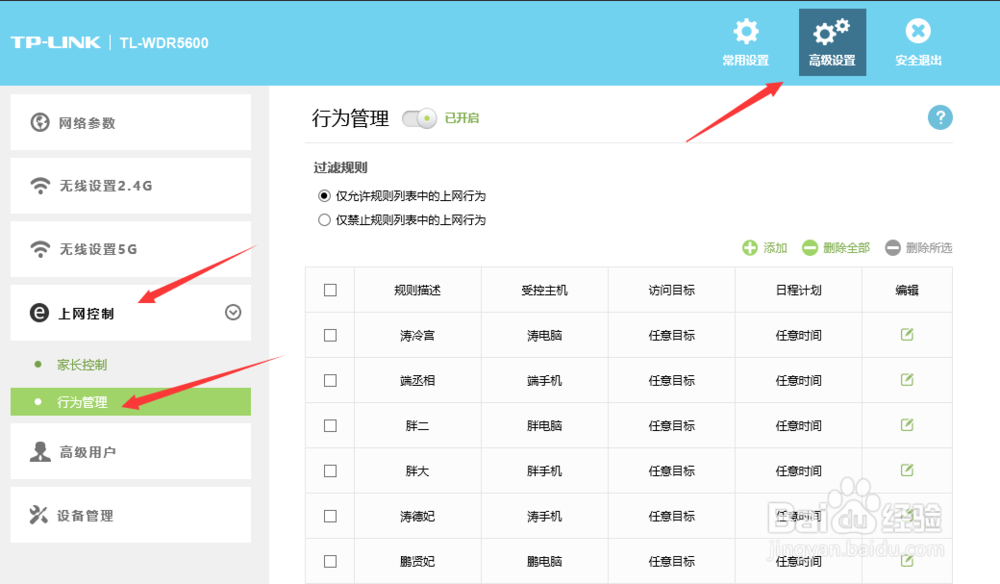Click the 上网控制 label
The image size is (1000, 584).
tap(86, 314)
